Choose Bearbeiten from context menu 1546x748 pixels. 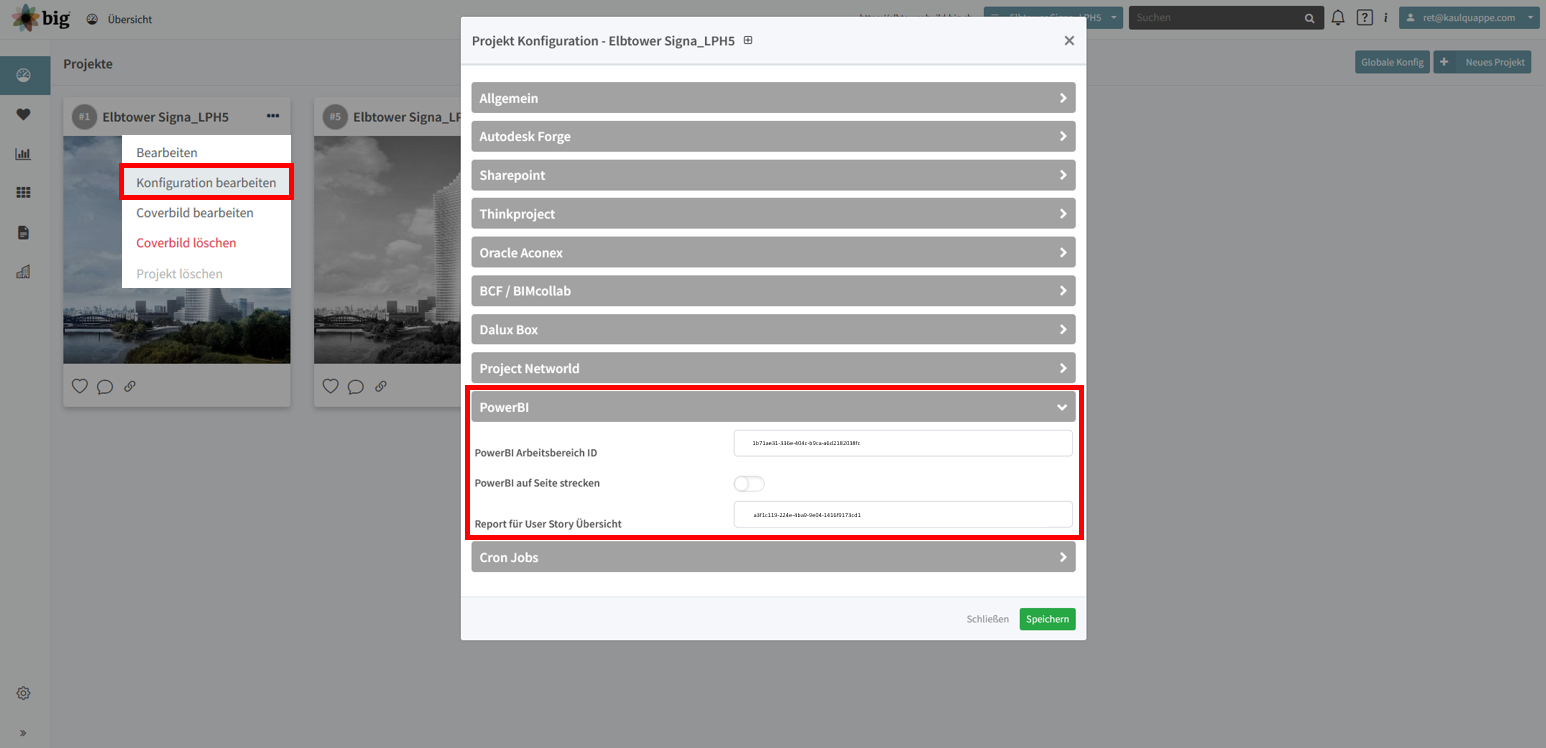pyautogui.click(x=167, y=152)
